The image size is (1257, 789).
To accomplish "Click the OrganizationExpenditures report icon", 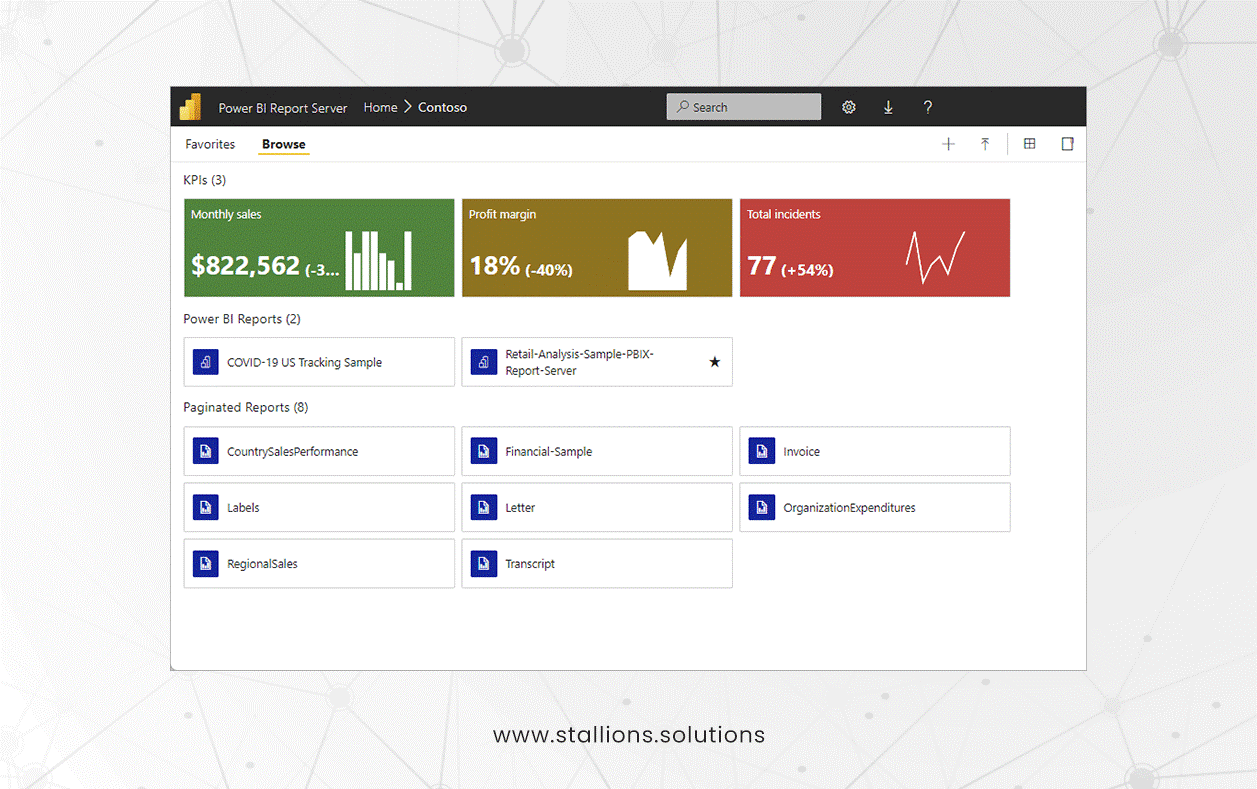I will tap(762, 507).
